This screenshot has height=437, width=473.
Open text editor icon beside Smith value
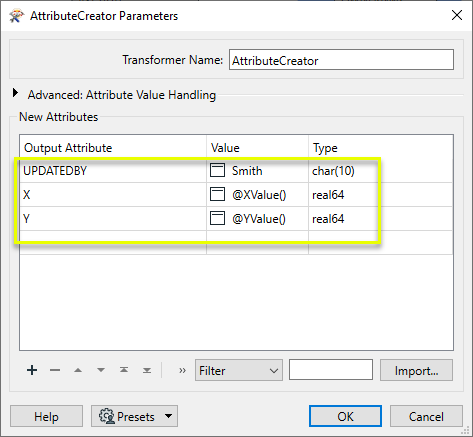pyautogui.click(x=217, y=170)
